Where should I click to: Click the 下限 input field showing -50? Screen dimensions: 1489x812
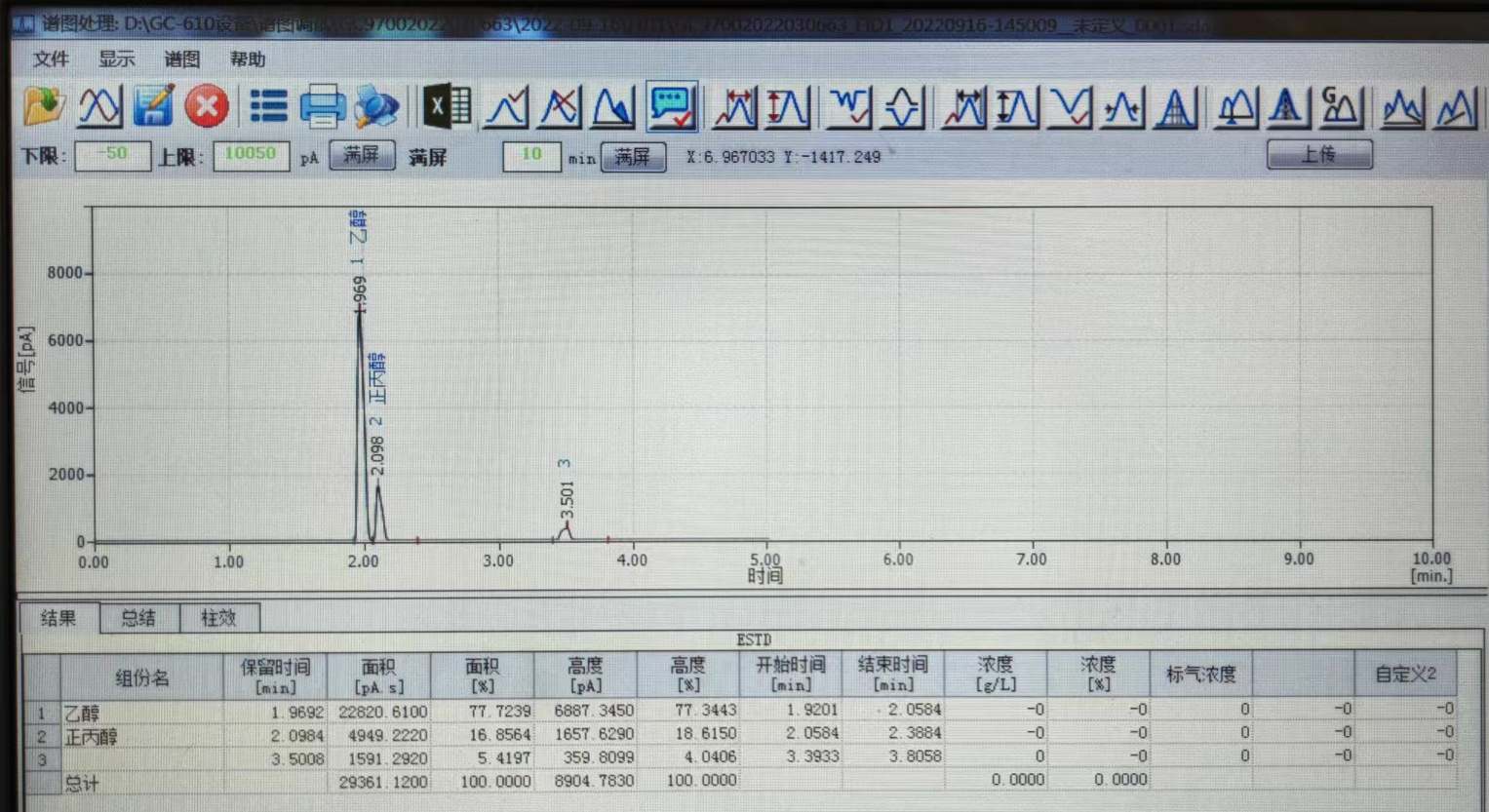113,156
